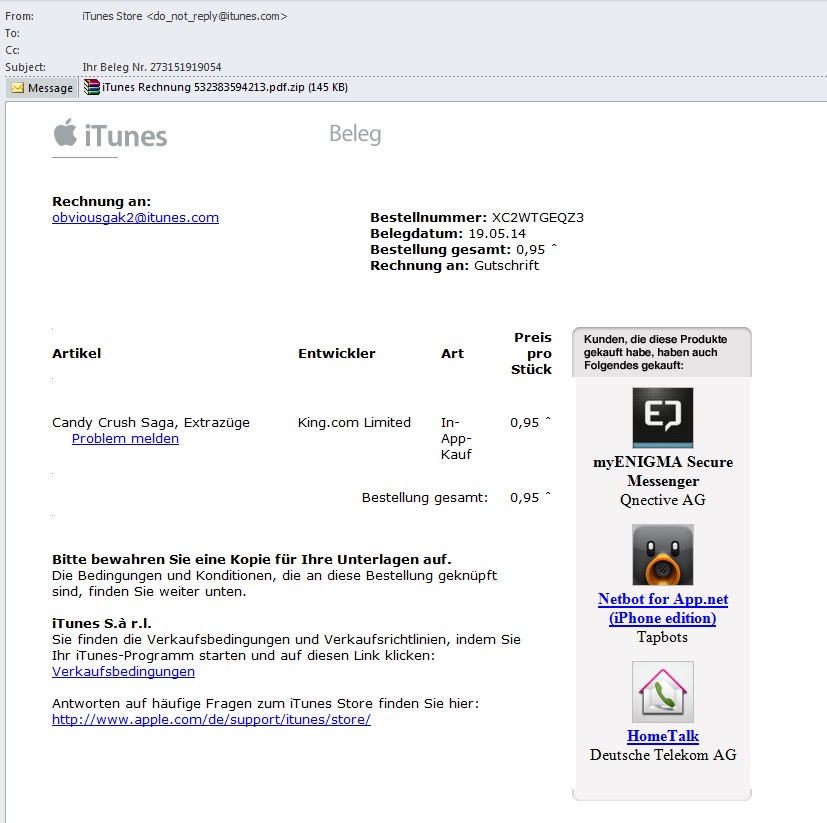Open the obviousgak2@itunes.com email link
This screenshot has height=823, width=827.
pyautogui.click(x=135, y=217)
